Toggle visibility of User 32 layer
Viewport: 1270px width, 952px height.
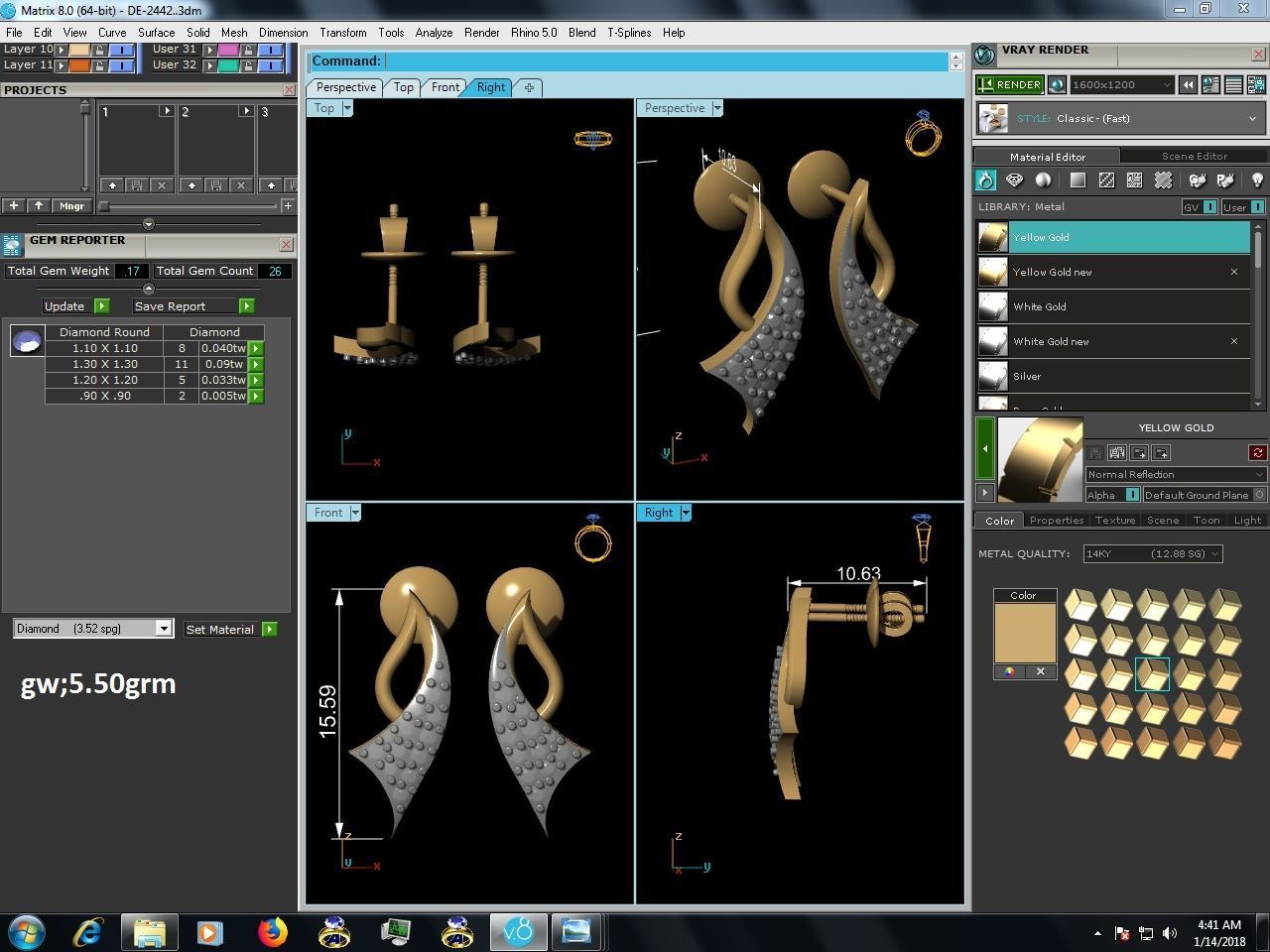270,65
